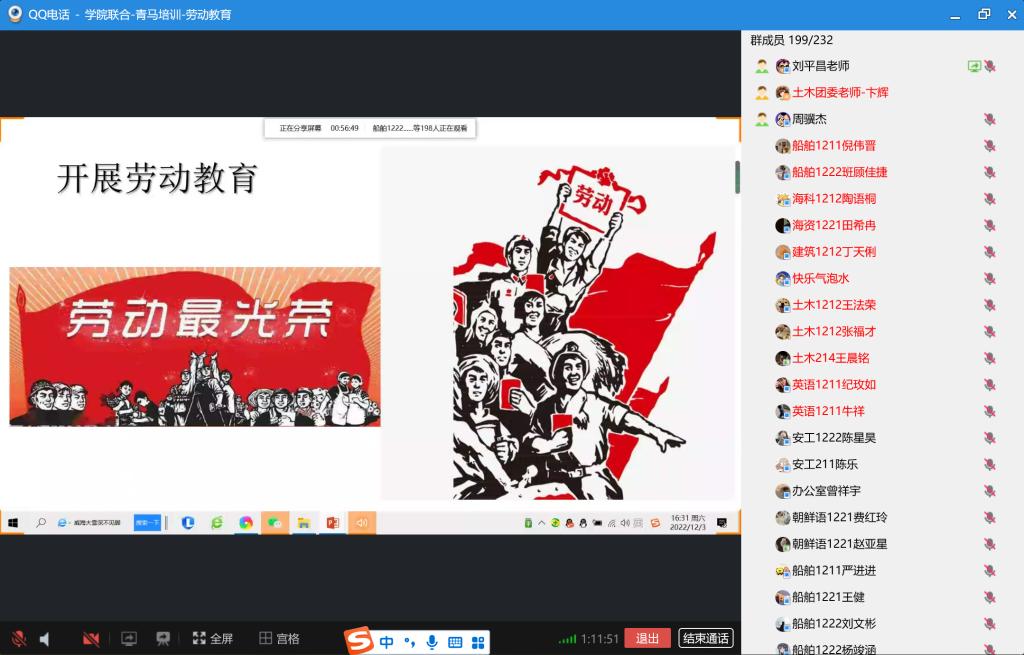Click the green screen-sharing icon beside 刘平昌老师
Screen dimensions: 1024x655
973,66
